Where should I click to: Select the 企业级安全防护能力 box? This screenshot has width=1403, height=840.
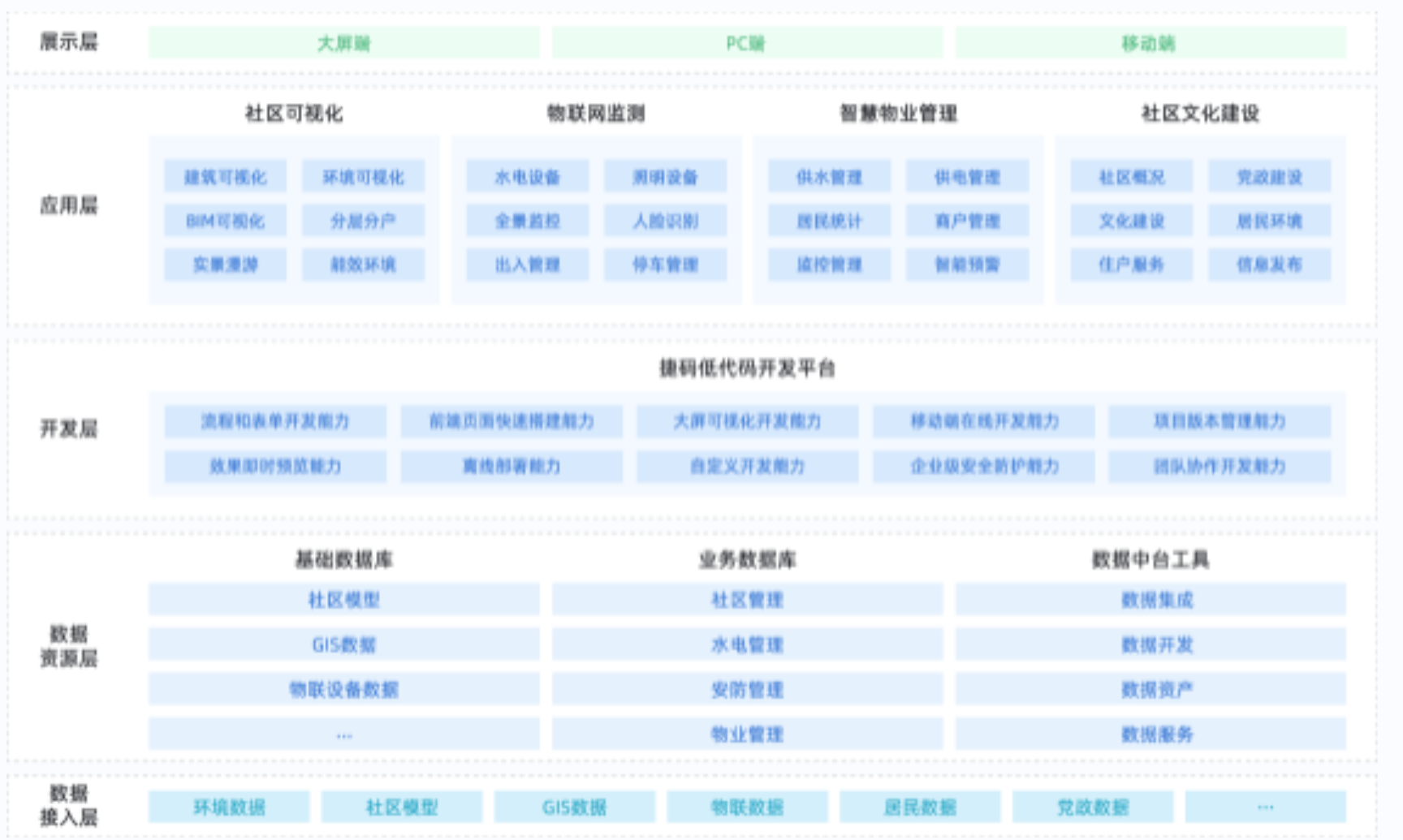[x=983, y=467]
